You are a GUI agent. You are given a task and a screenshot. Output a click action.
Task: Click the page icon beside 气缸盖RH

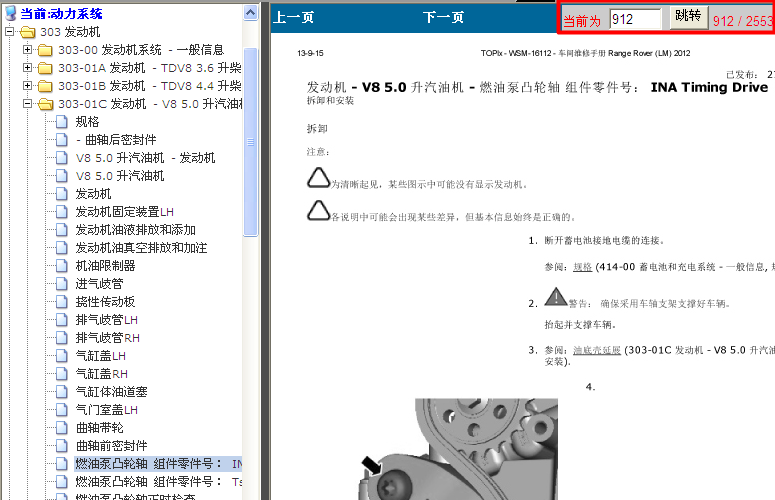click(x=62, y=374)
